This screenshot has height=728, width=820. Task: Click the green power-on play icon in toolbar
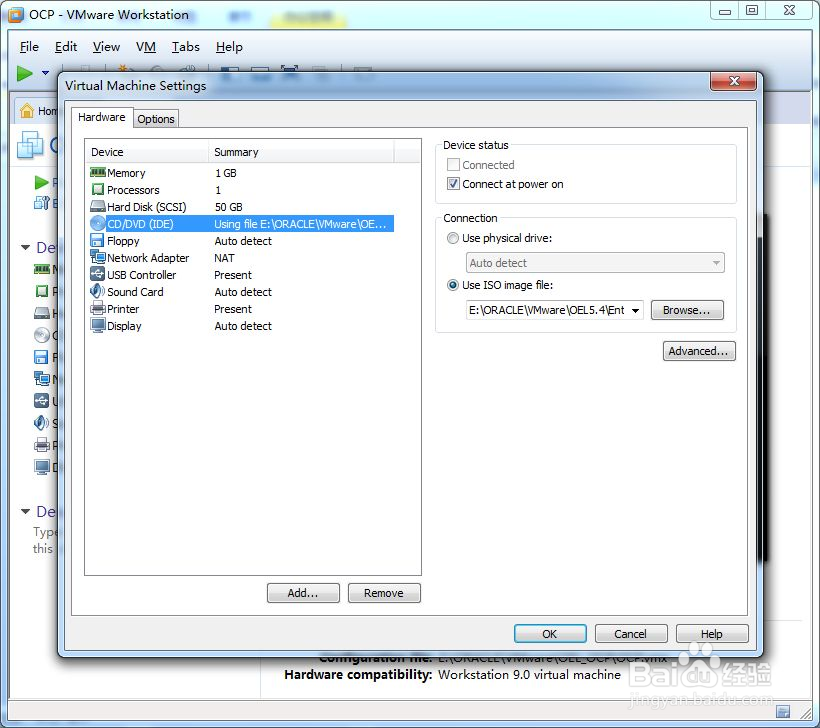tap(25, 73)
